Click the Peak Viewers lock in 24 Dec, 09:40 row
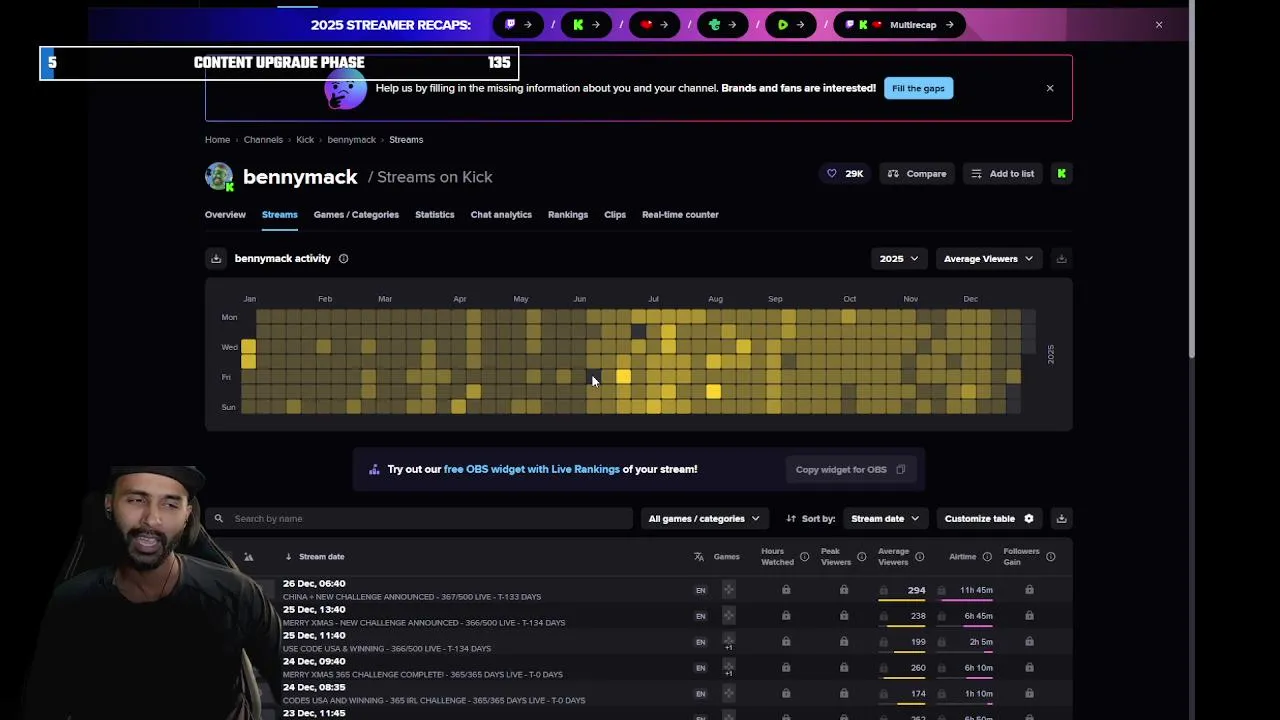 (x=844, y=668)
